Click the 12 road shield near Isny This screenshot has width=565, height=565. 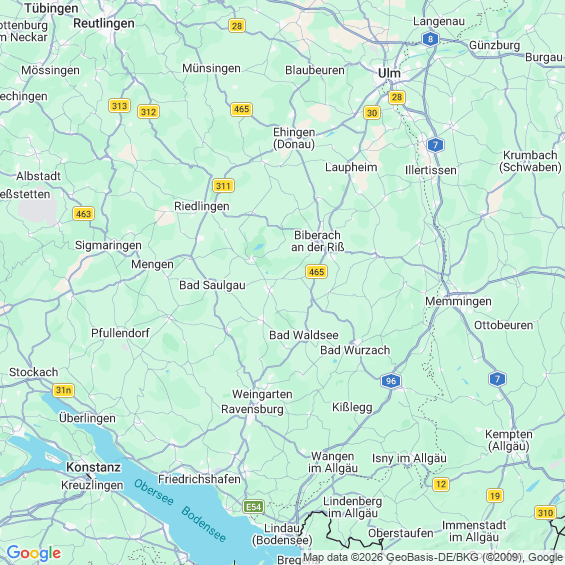[x=441, y=484]
